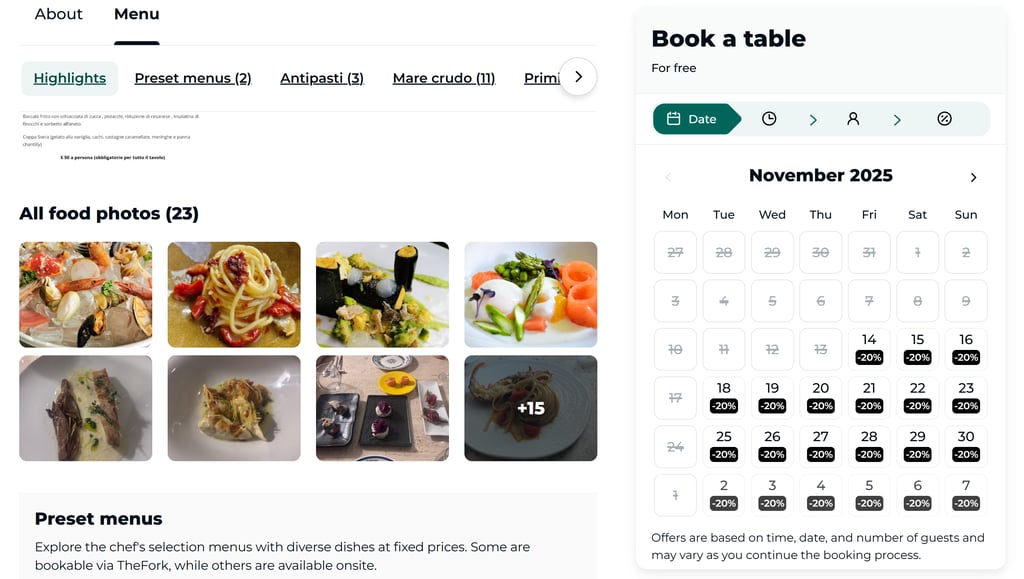Select the offers percentage icon

point(943,118)
